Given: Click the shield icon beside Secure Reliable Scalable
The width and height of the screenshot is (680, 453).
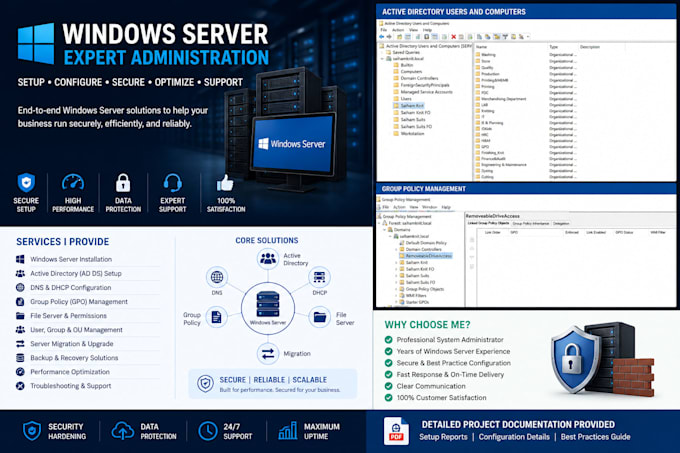Looking at the screenshot, I should tap(205, 384).
